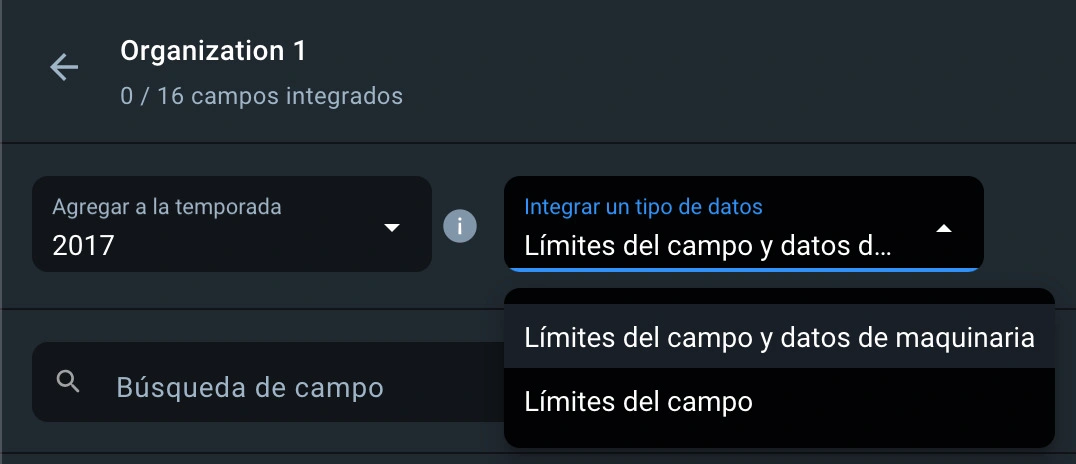This screenshot has width=1076, height=464.
Task: Click the word "maquinaria" in the first option
Action: (969, 339)
